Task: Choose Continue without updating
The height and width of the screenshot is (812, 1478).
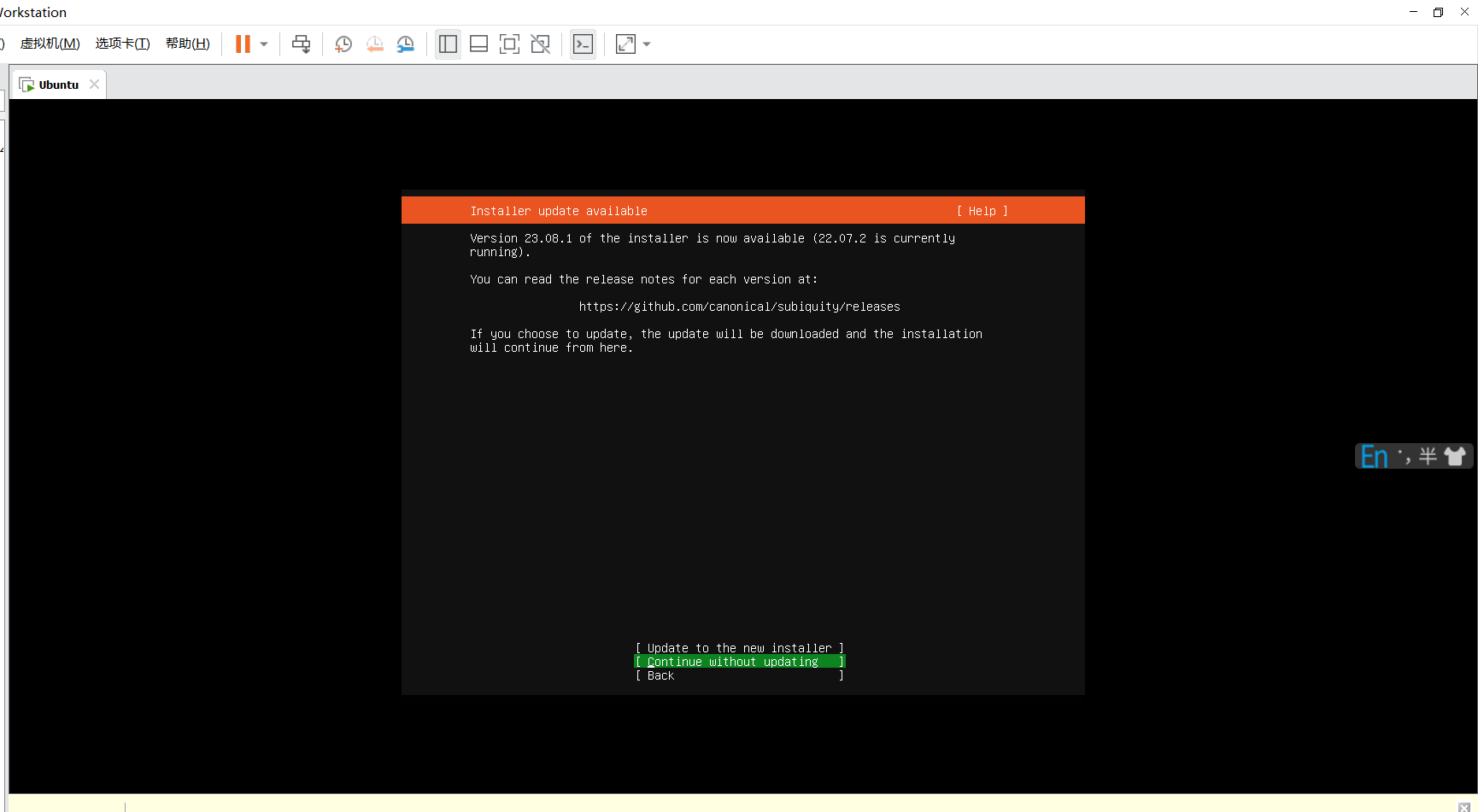Action: (x=740, y=662)
